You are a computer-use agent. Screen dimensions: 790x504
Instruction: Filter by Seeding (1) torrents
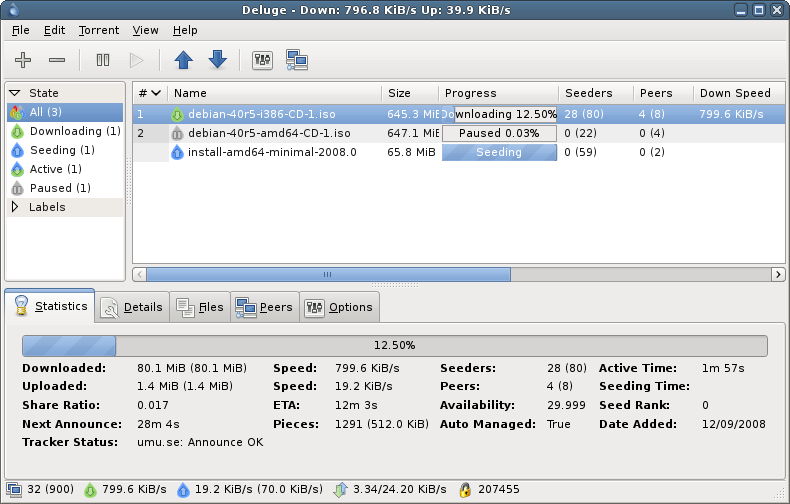62,150
